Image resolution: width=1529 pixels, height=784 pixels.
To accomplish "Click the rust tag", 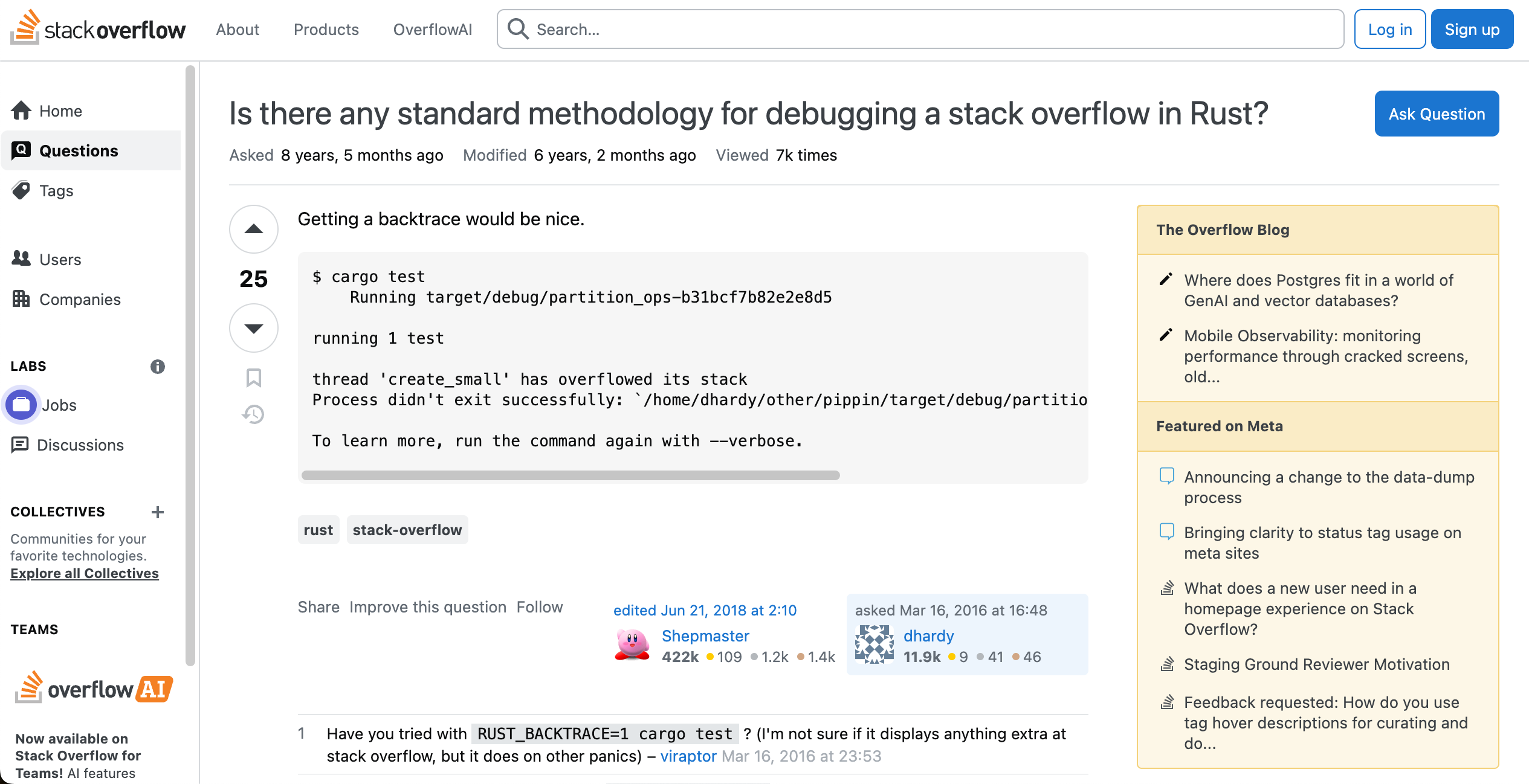I will coord(318,530).
